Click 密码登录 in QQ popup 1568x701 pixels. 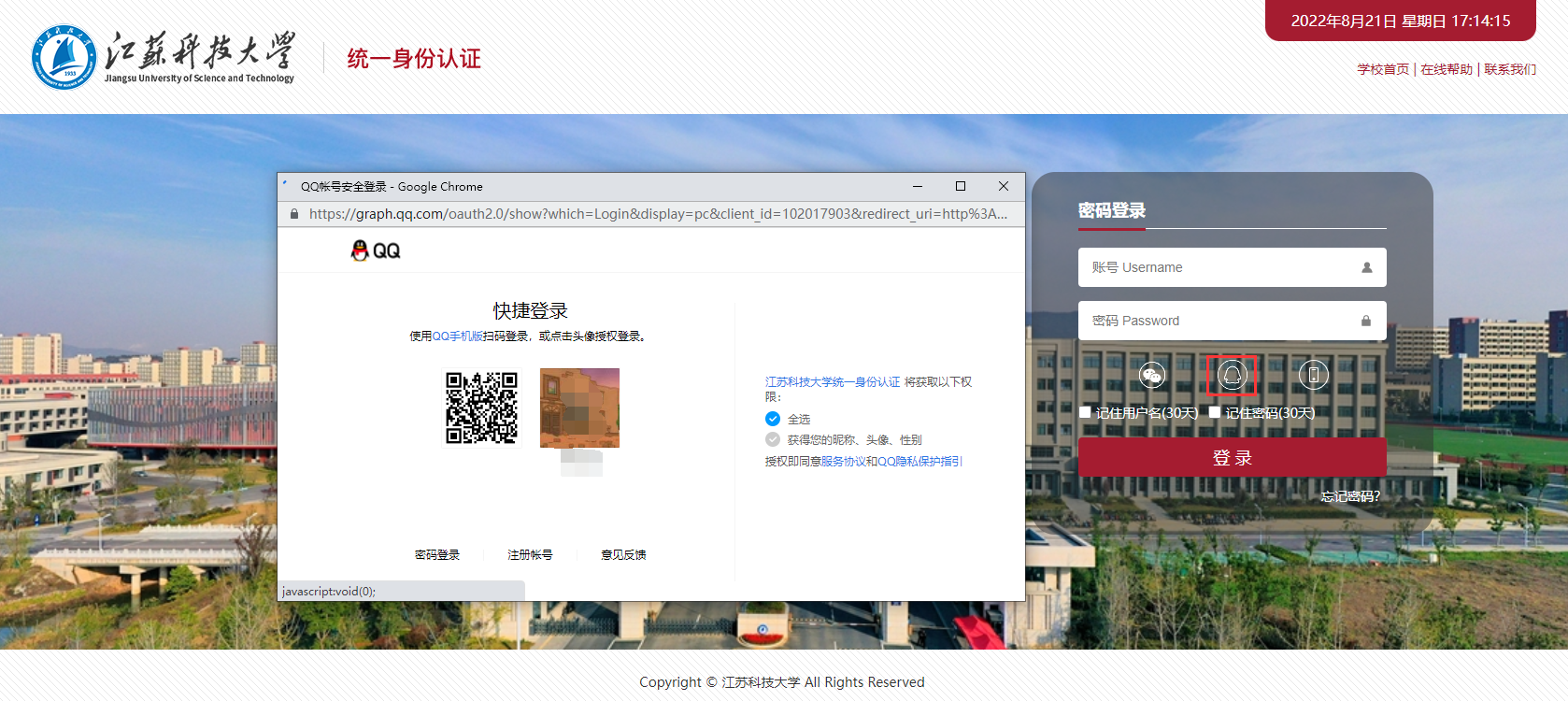pyautogui.click(x=437, y=555)
